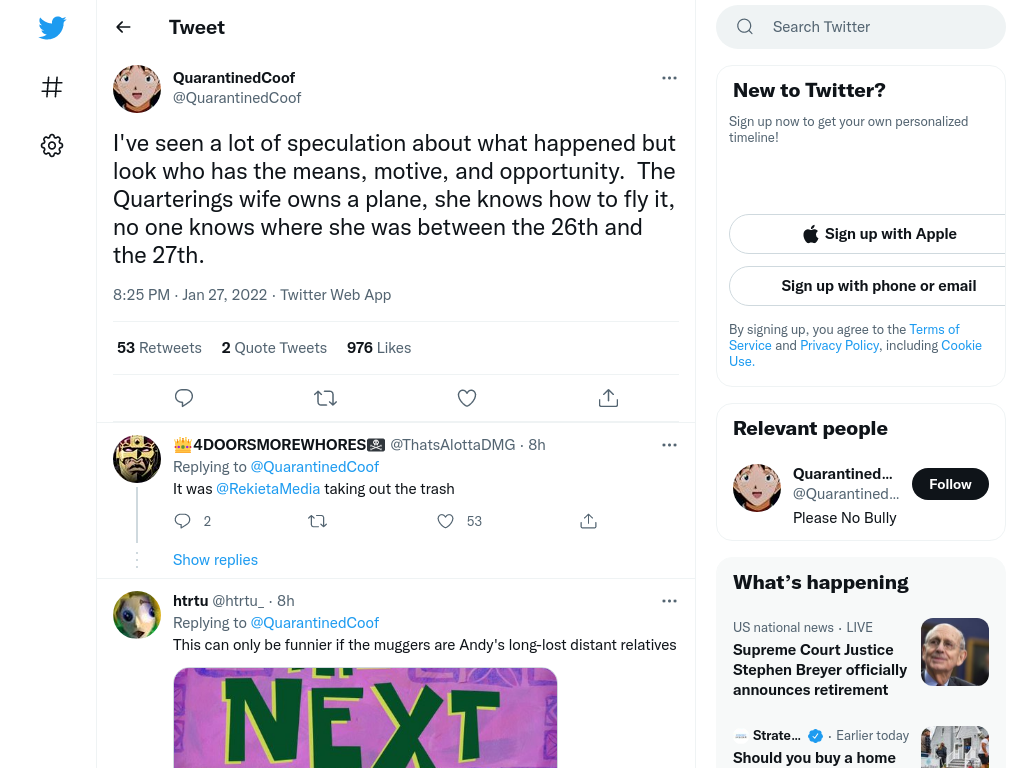Open the Settings gear icon in sidebar
This screenshot has height=768, width=1024.
point(52,145)
